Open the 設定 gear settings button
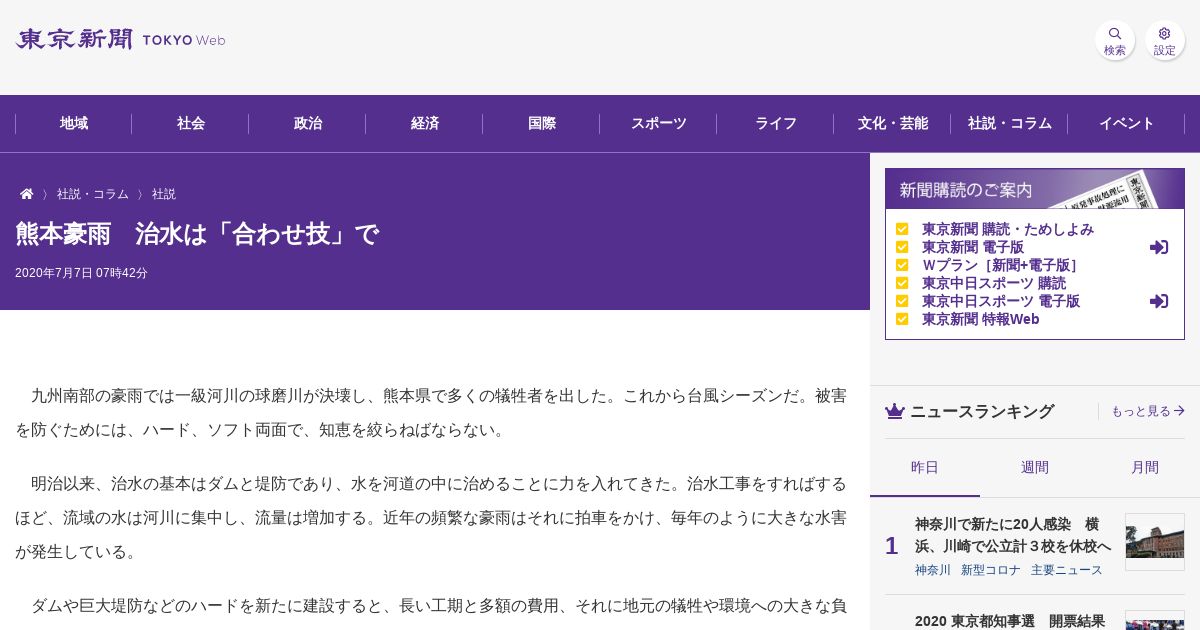 (1165, 41)
